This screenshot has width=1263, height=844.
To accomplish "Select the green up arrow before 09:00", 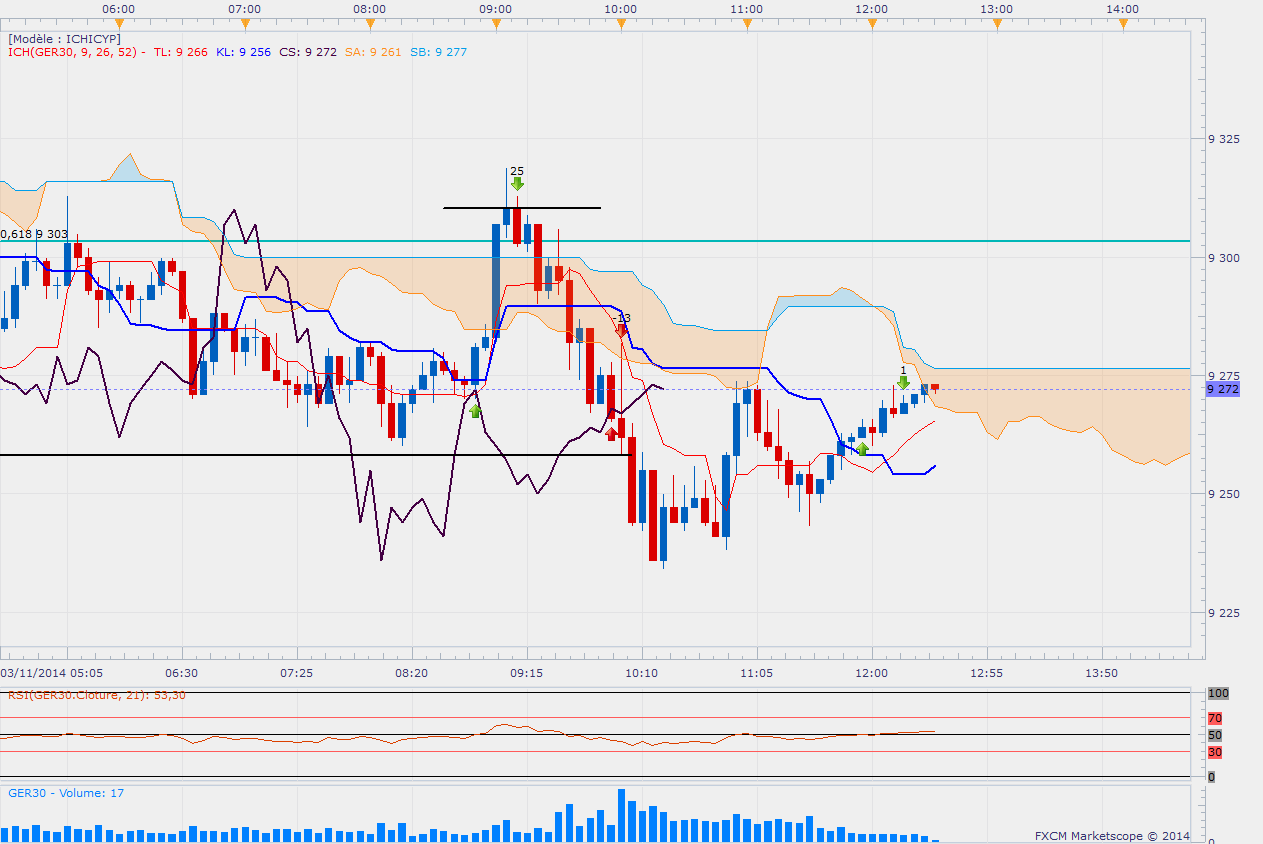I will [x=475, y=410].
